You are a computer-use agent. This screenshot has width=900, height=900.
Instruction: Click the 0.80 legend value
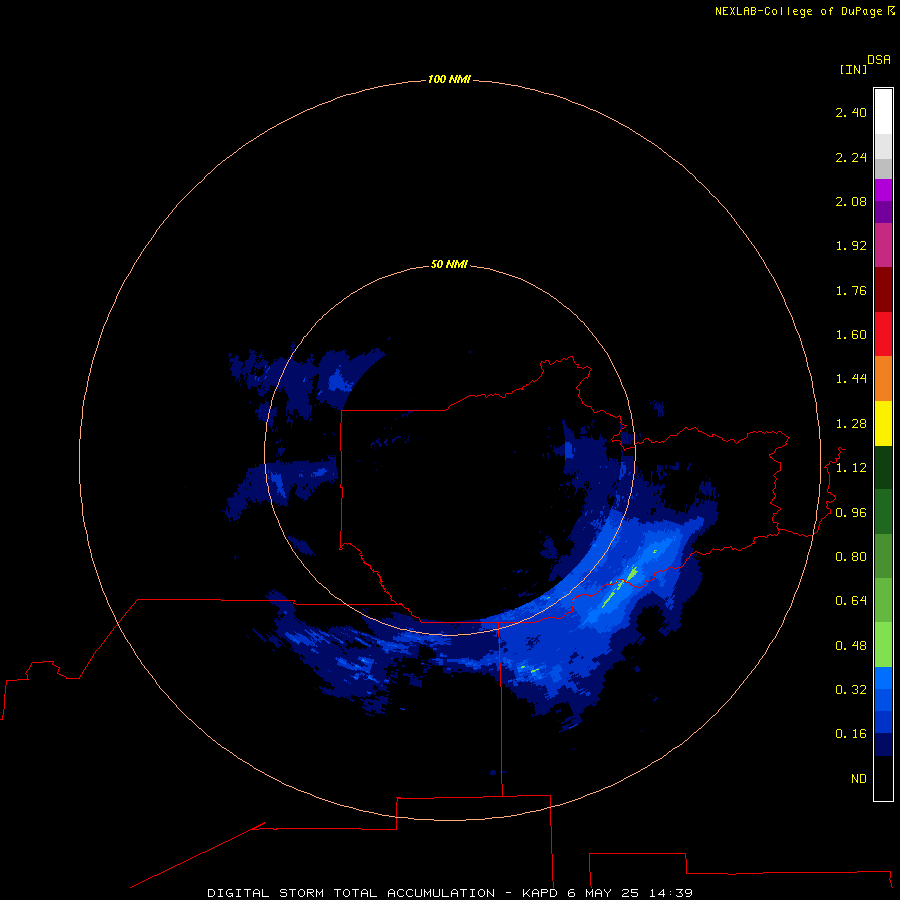(851, 557)
